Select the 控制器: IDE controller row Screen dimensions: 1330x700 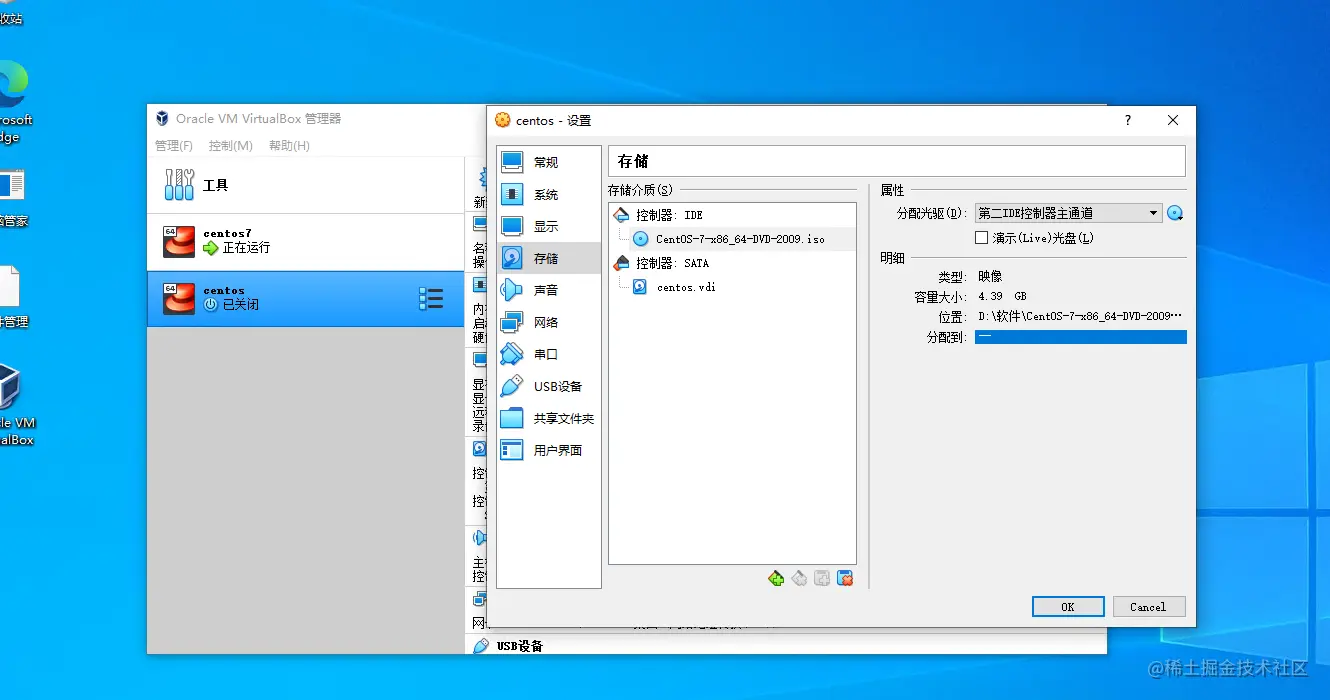tap(732, 215)
